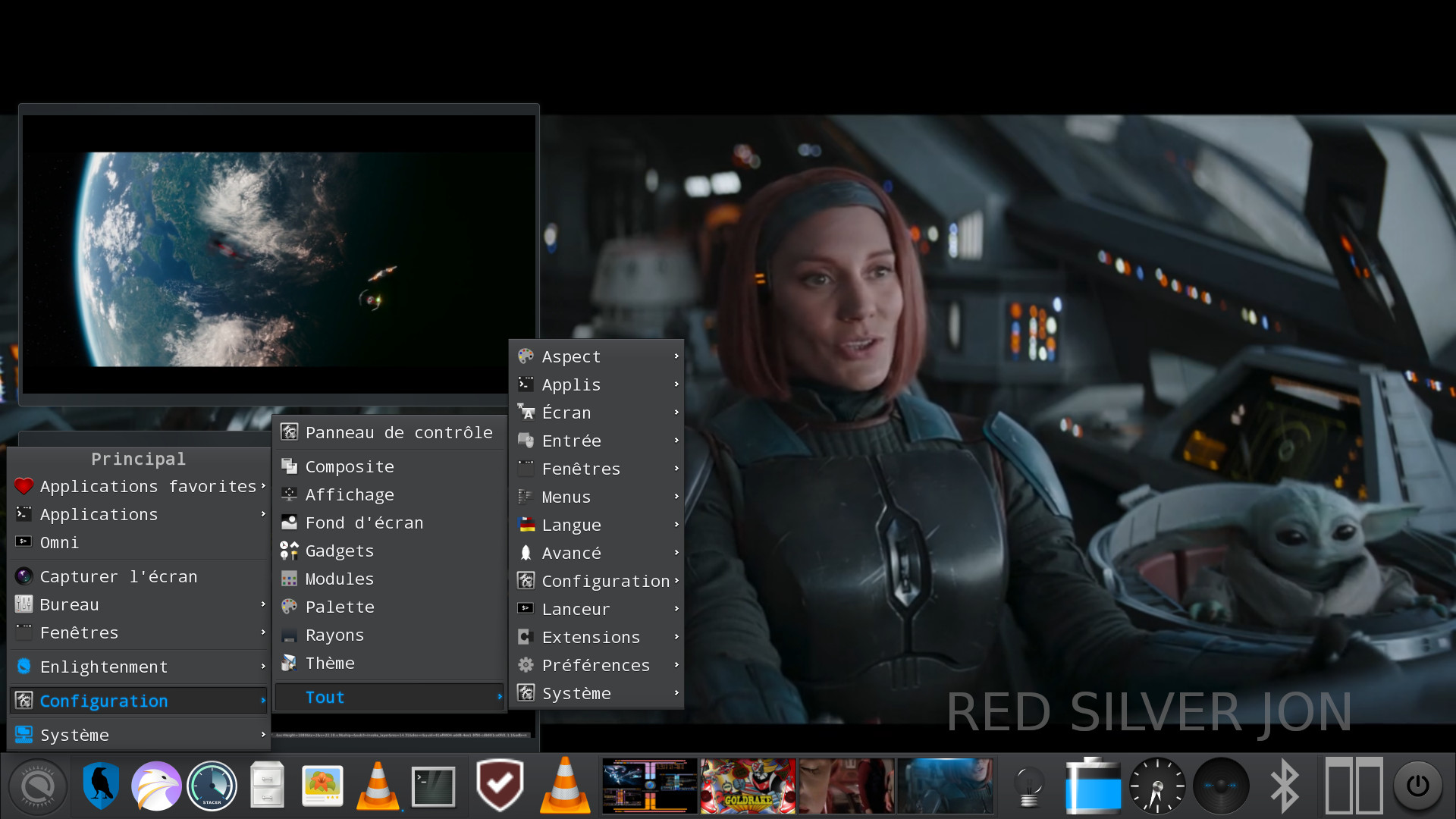
Task: Expand the Lanceur submenu
Action: [597, 609]
